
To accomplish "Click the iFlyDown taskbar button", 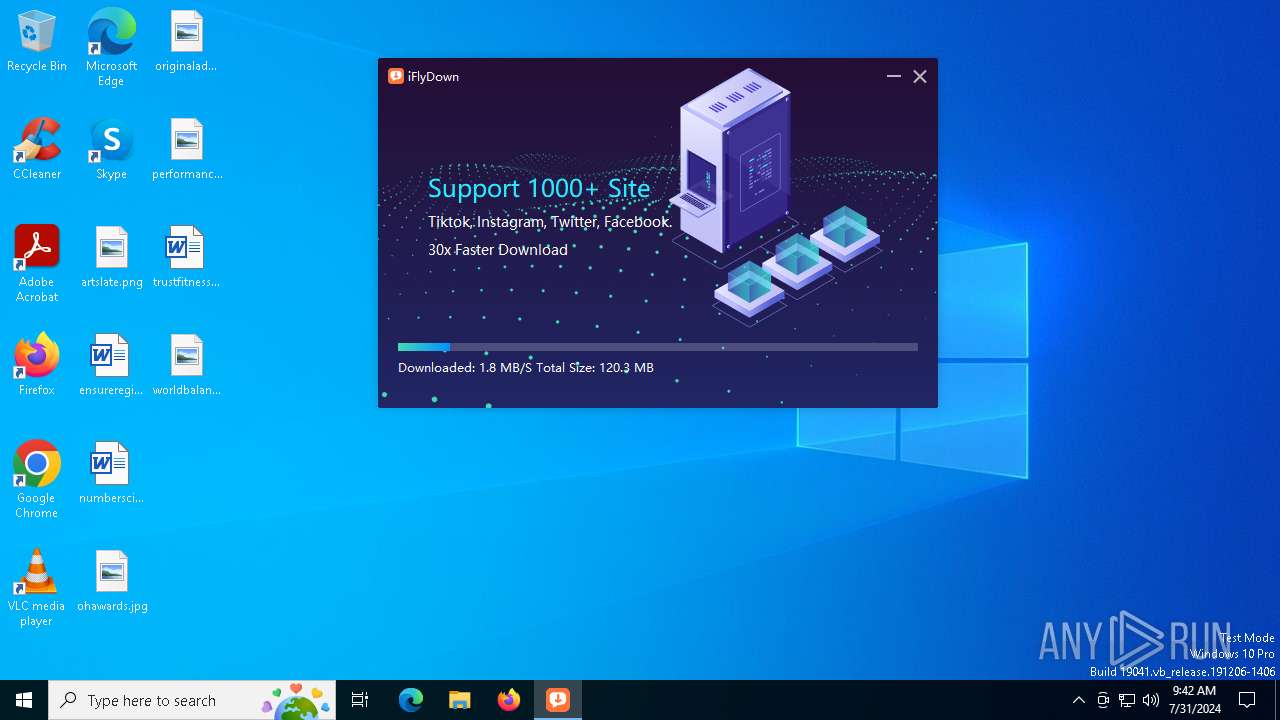I will click(558, 700).
